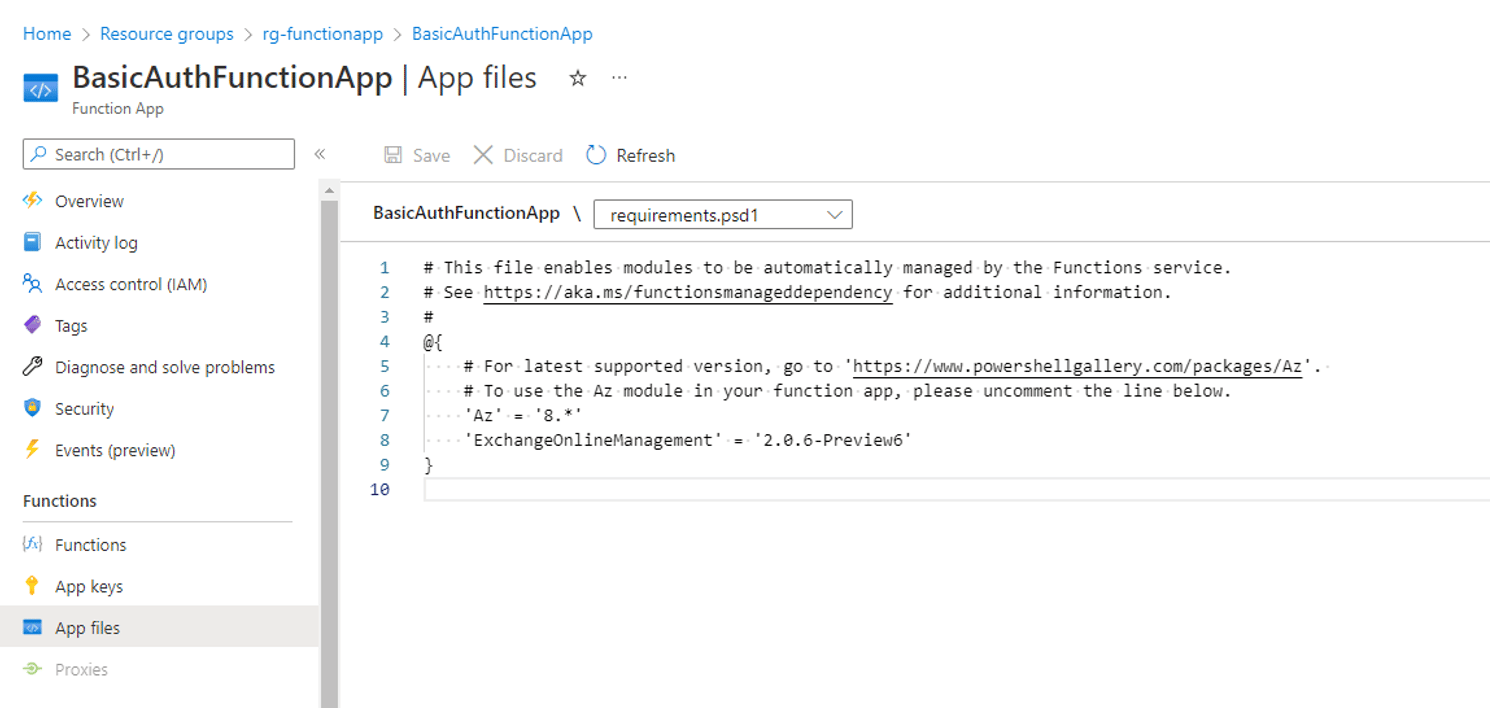Click the App keys key icon
The image size is (1490, 708).
point(33,586)
